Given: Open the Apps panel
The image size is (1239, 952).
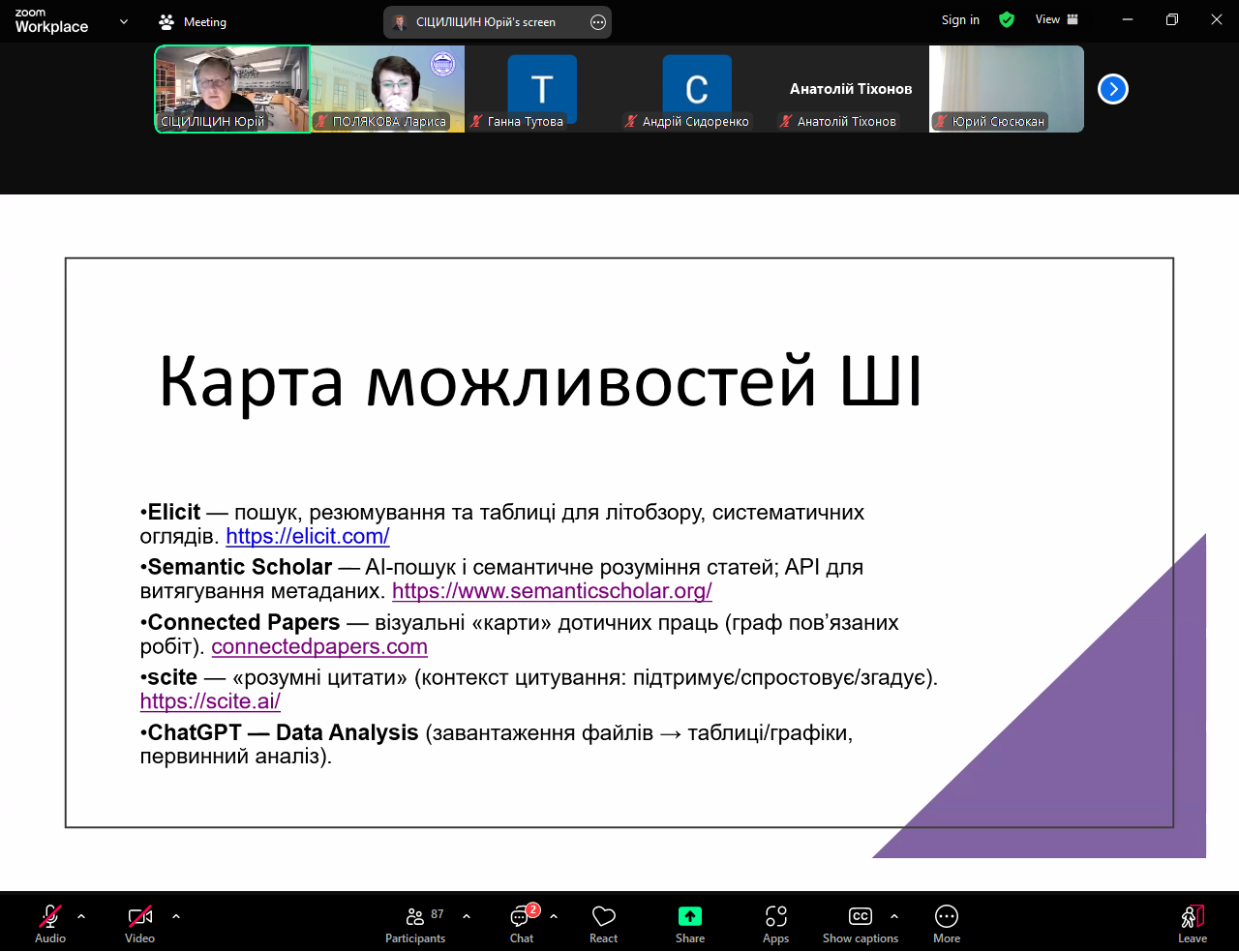Looking at the screenshot, I should tap(775, 924).
